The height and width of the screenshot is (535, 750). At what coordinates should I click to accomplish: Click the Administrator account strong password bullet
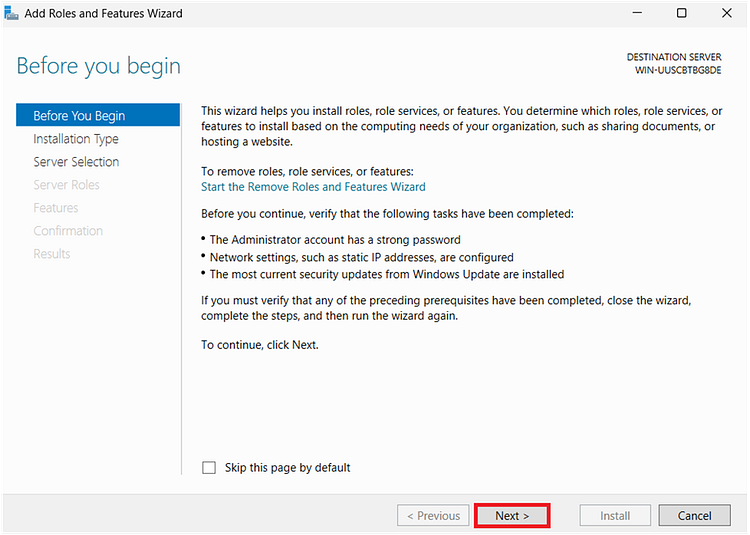335,240
